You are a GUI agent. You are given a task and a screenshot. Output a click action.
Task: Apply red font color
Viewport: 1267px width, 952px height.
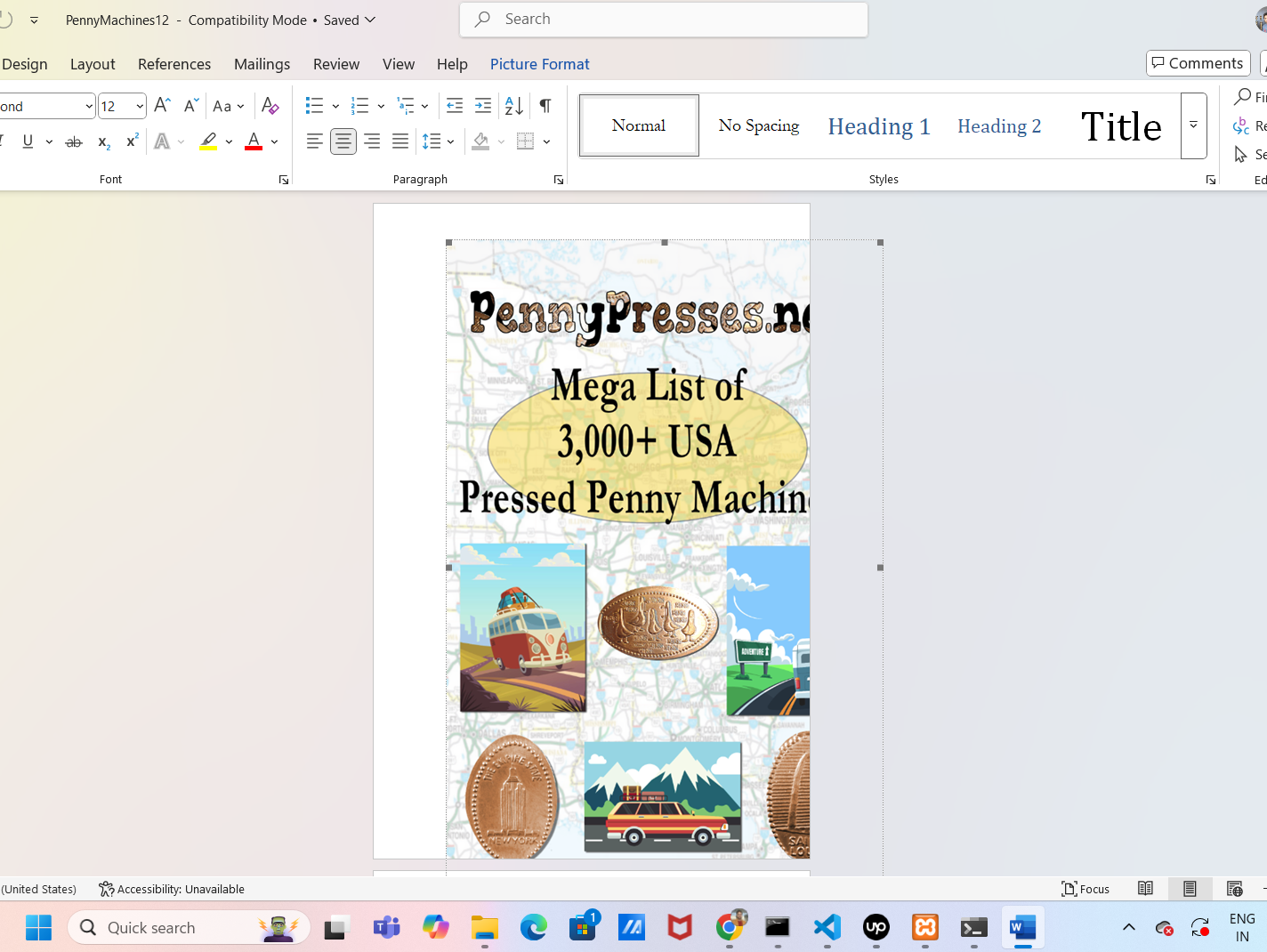[254, 141]
